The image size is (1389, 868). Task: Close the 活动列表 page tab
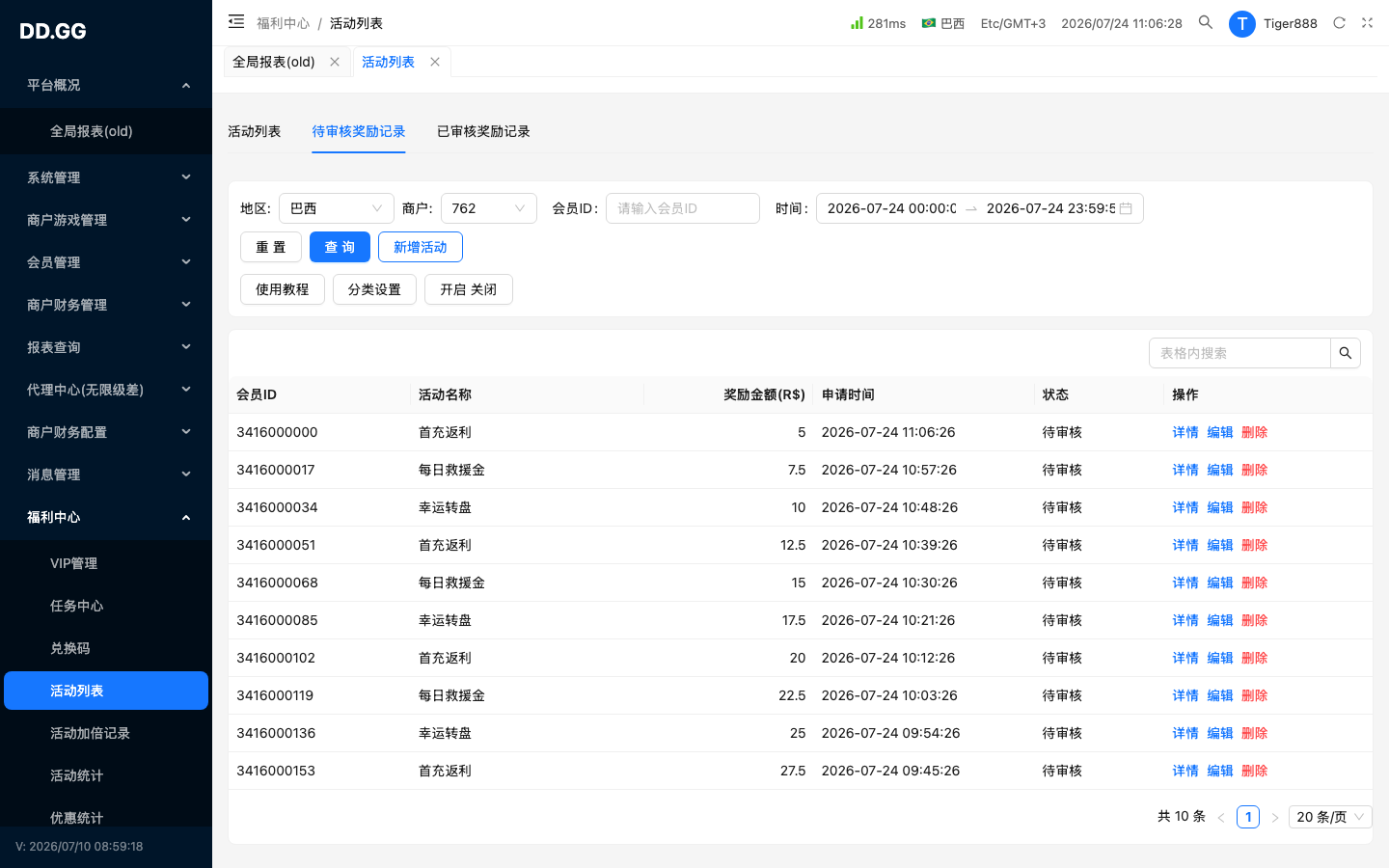(435, 62)
